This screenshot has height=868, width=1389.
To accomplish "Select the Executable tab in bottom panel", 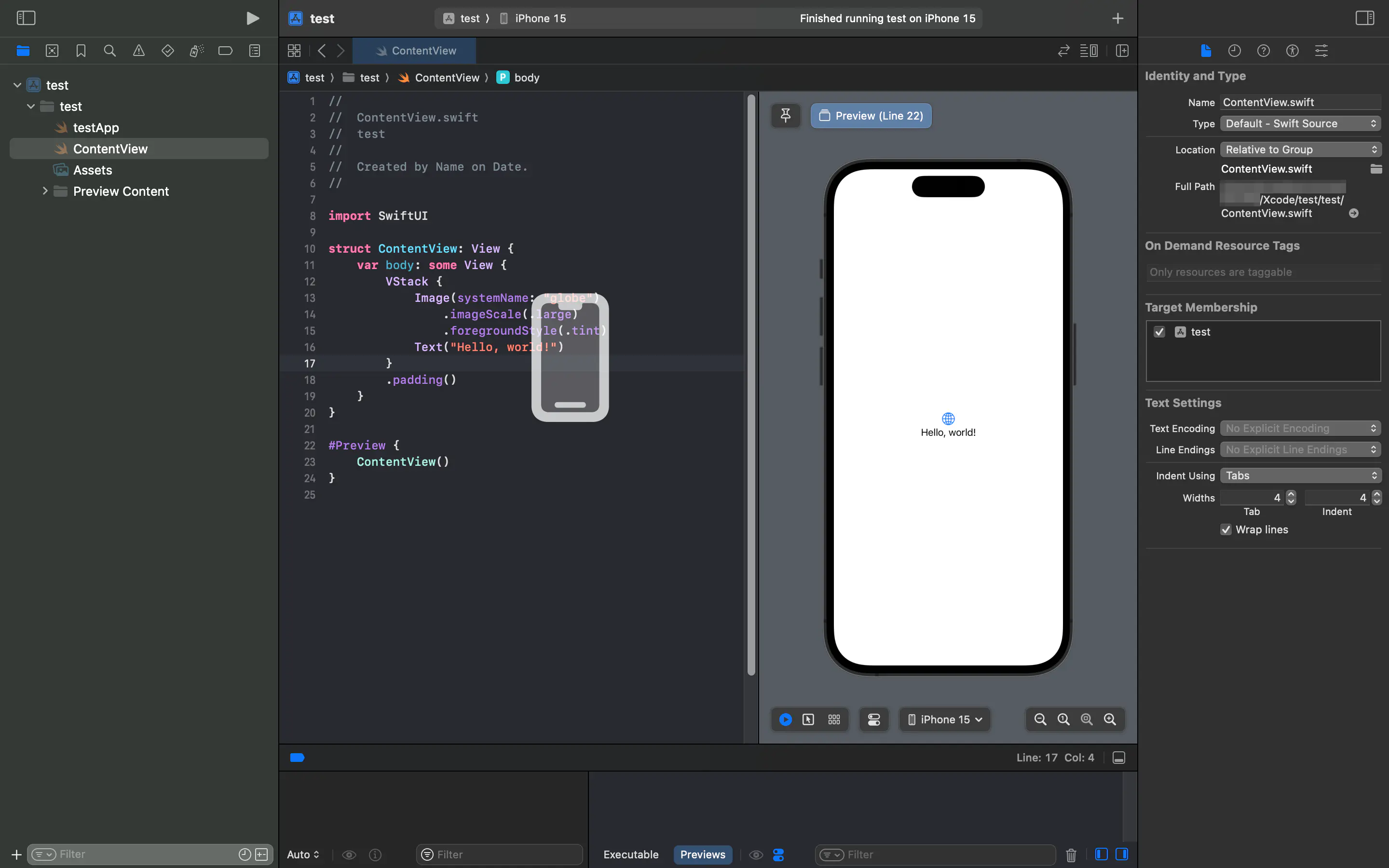I will coord(631,854).
